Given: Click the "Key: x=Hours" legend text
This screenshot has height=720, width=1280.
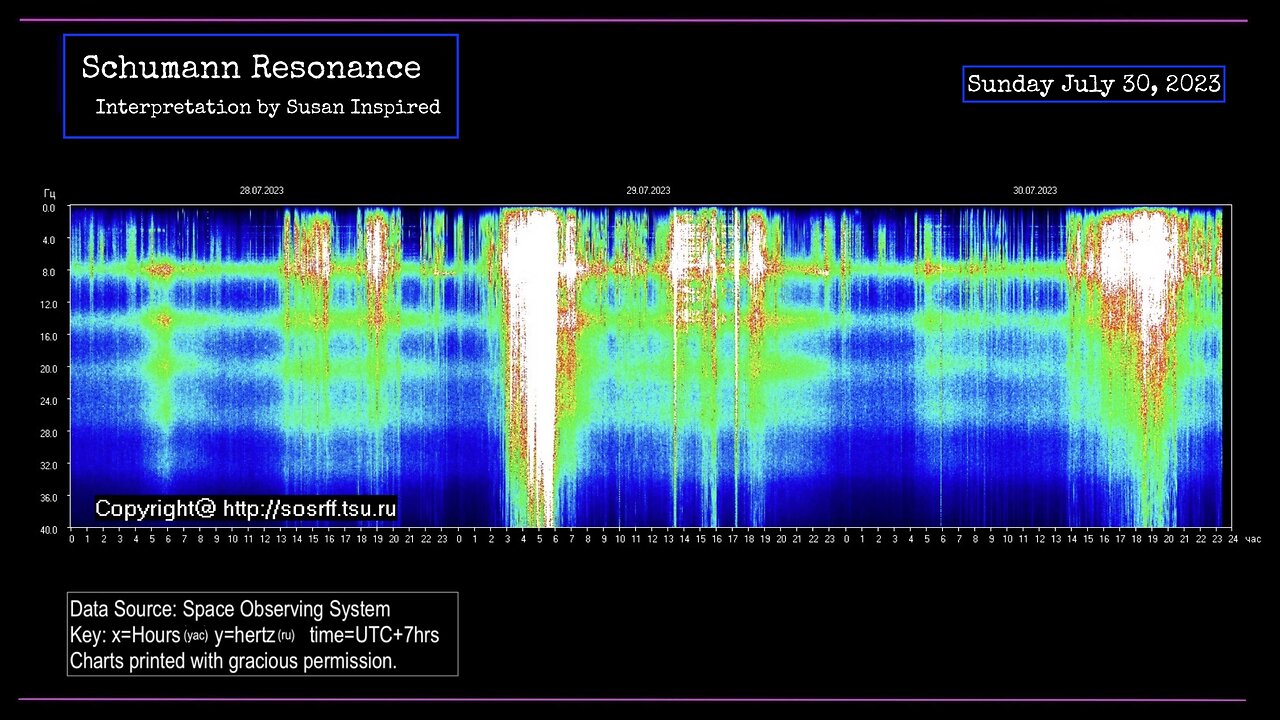Looking at the screenshot, I should coord(125,635).
